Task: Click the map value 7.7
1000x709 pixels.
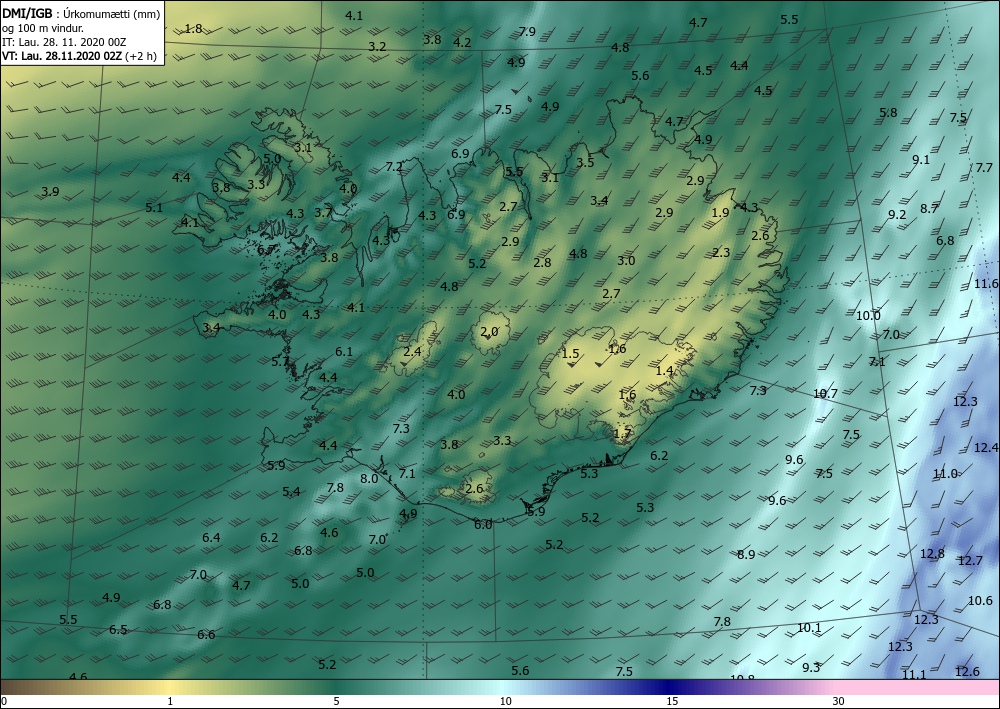Action: (984, 168)
